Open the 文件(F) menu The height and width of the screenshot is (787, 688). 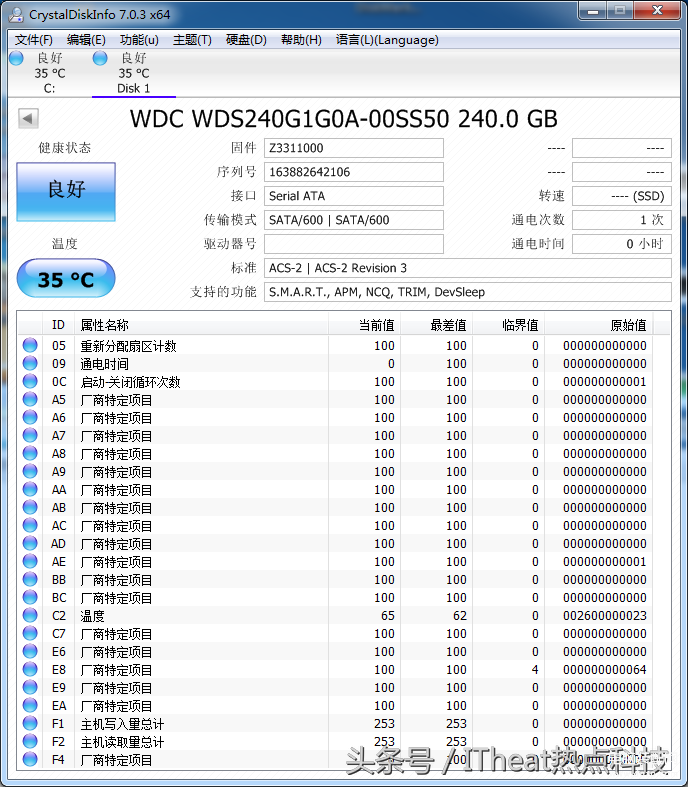(34, 40)
